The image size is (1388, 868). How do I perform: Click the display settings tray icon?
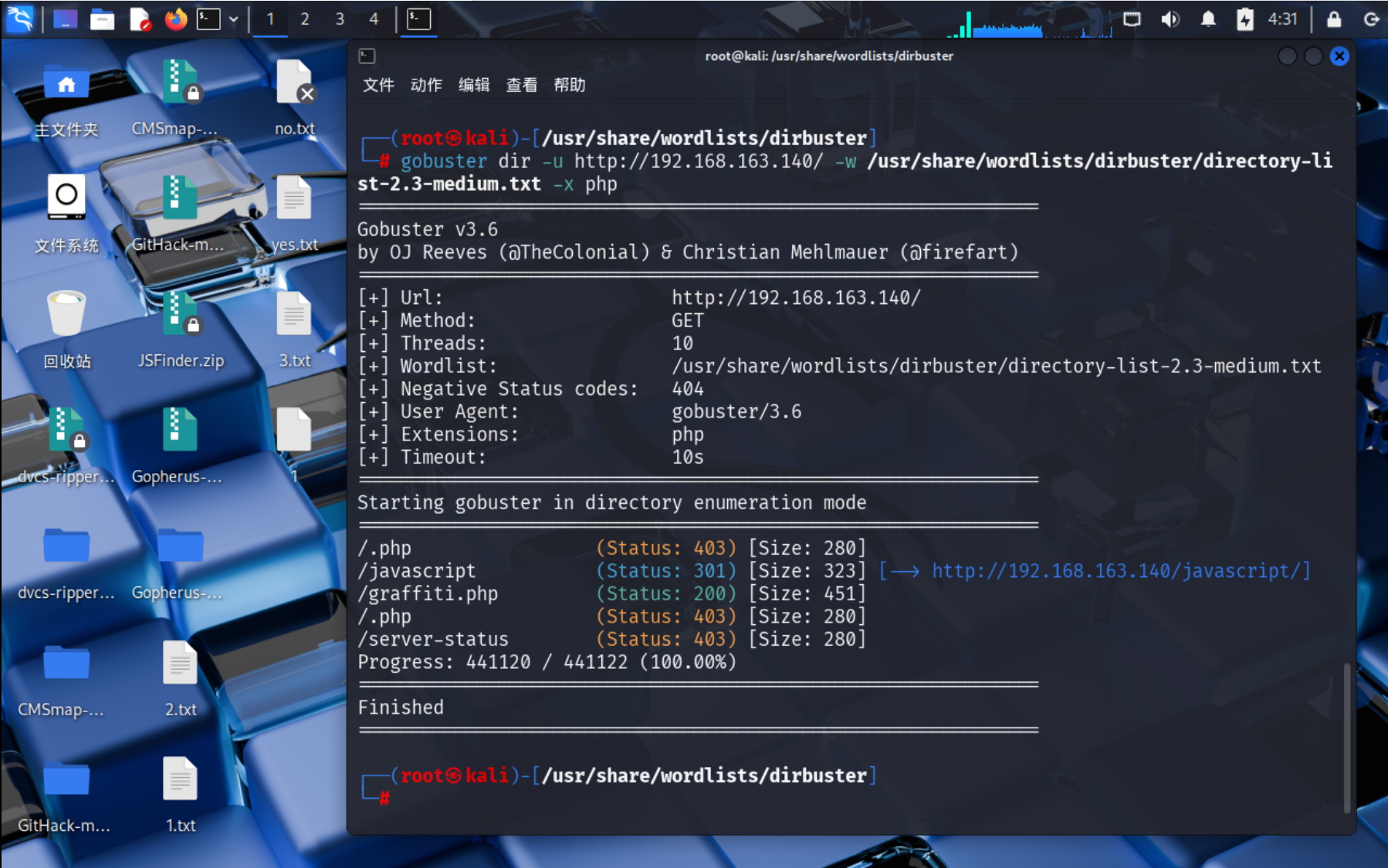coord(1132,19)
